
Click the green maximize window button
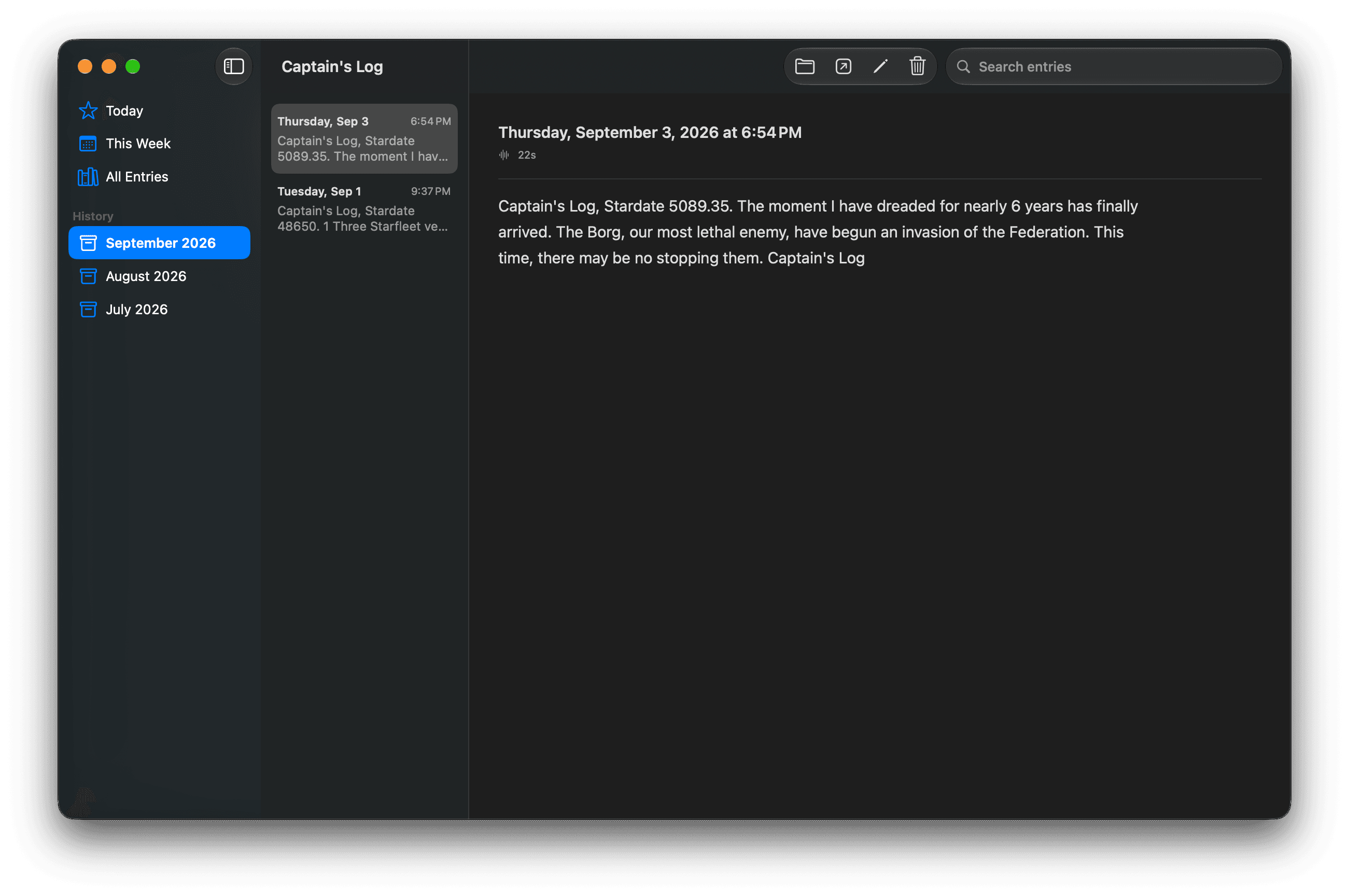(133, 67)
